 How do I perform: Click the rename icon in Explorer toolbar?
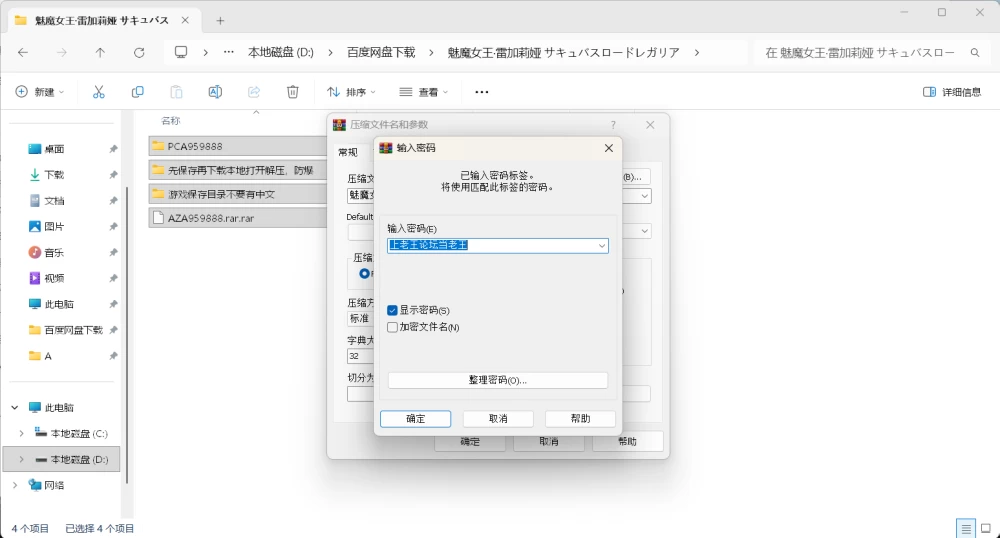click(215, 92)
